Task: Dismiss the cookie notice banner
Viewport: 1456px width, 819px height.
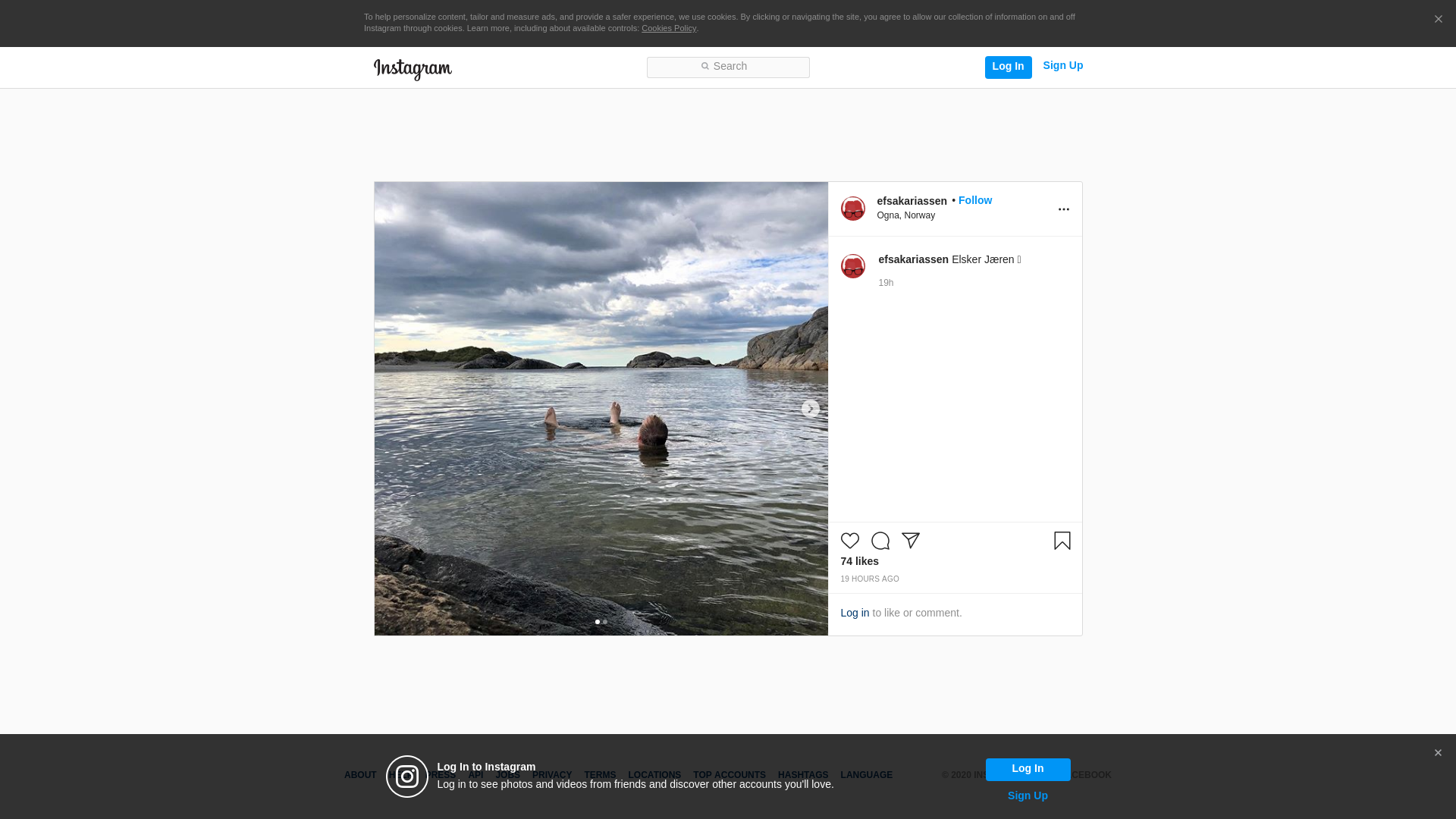Action: 1438,20
